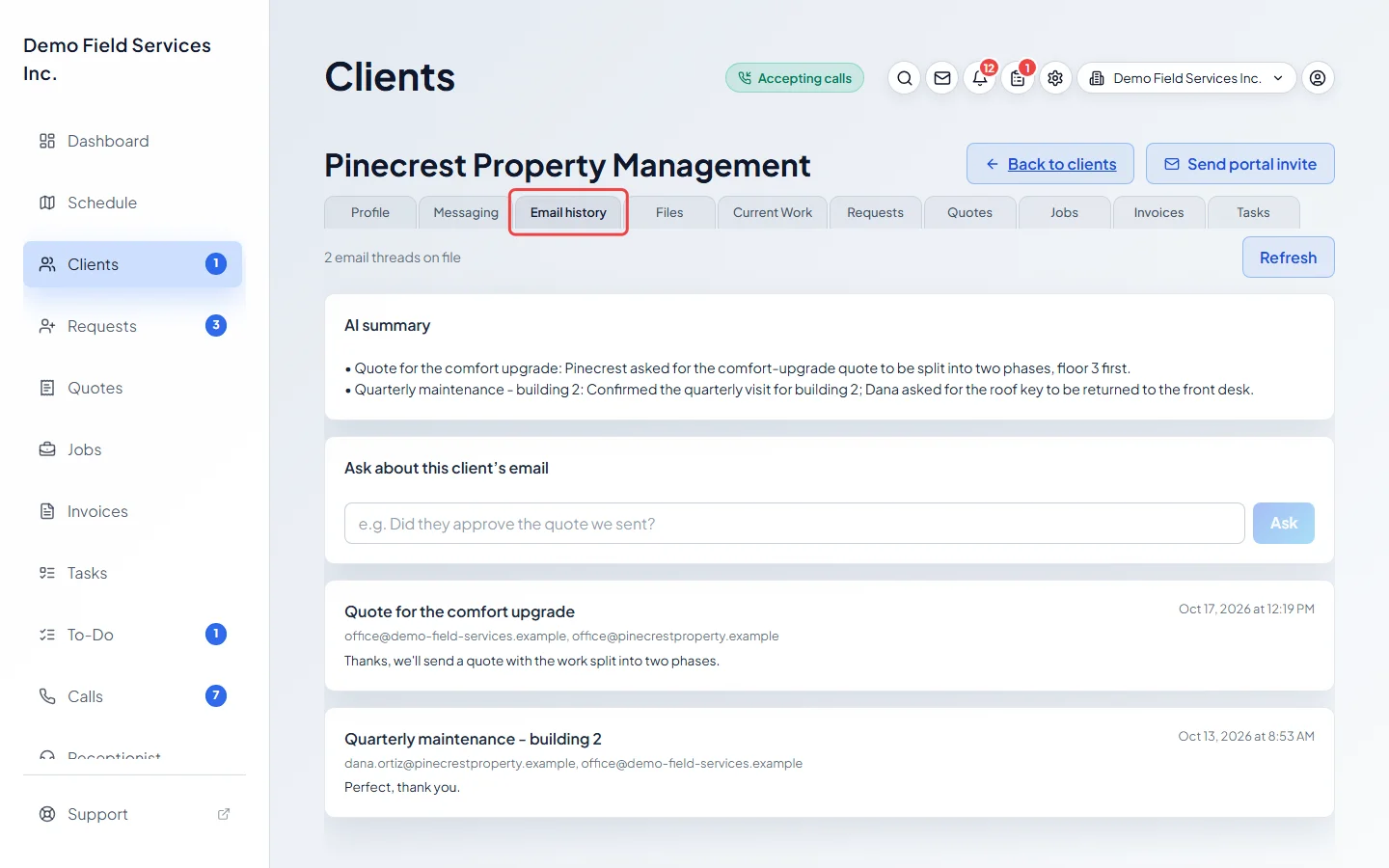The width and height of the screenshot is (1389, 868).
Task: Open Quotes sidebar item
Action: pyautogui.click(x=133, y=388)
